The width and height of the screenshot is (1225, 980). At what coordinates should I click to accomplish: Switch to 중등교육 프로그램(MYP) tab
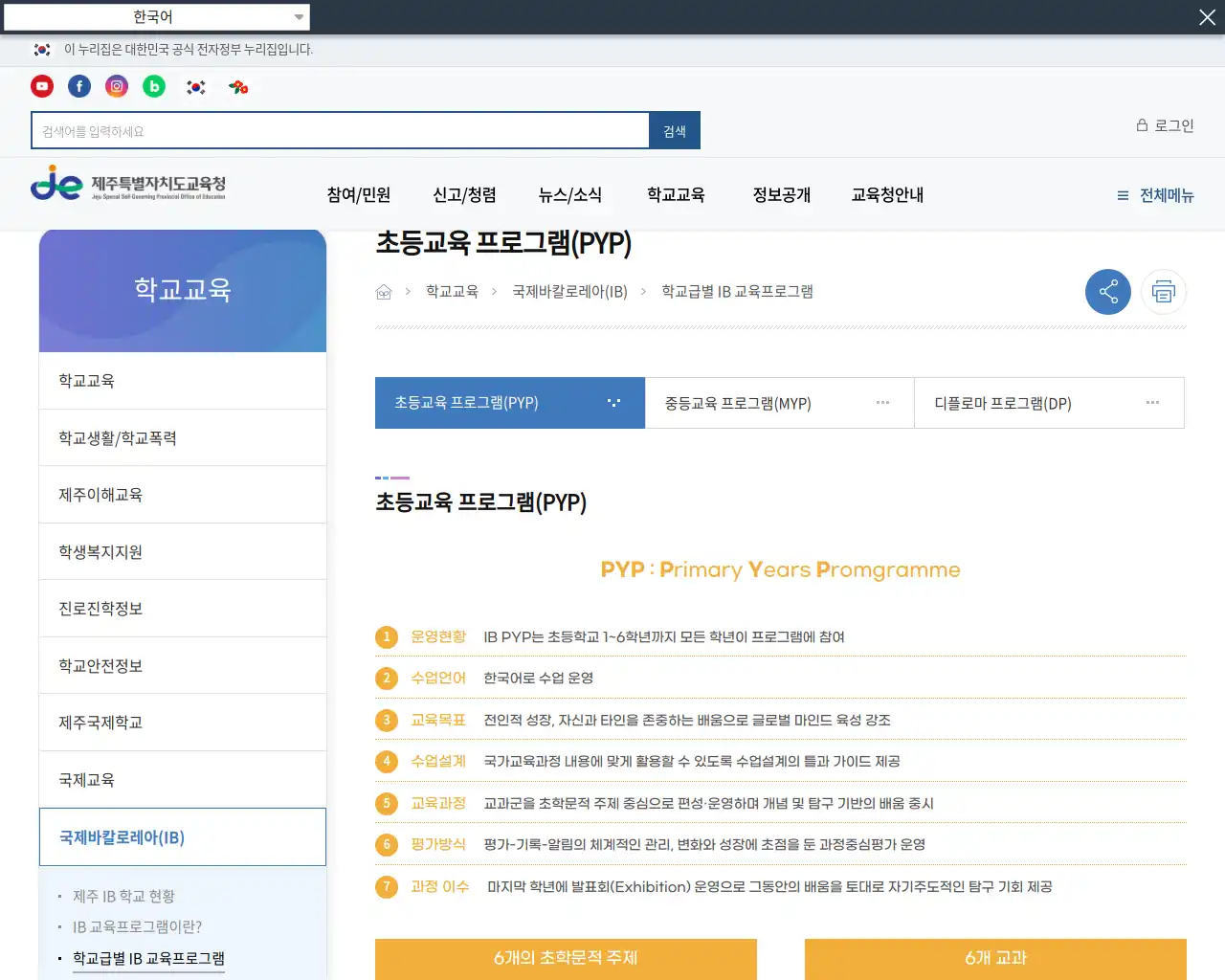coord(780,403)
